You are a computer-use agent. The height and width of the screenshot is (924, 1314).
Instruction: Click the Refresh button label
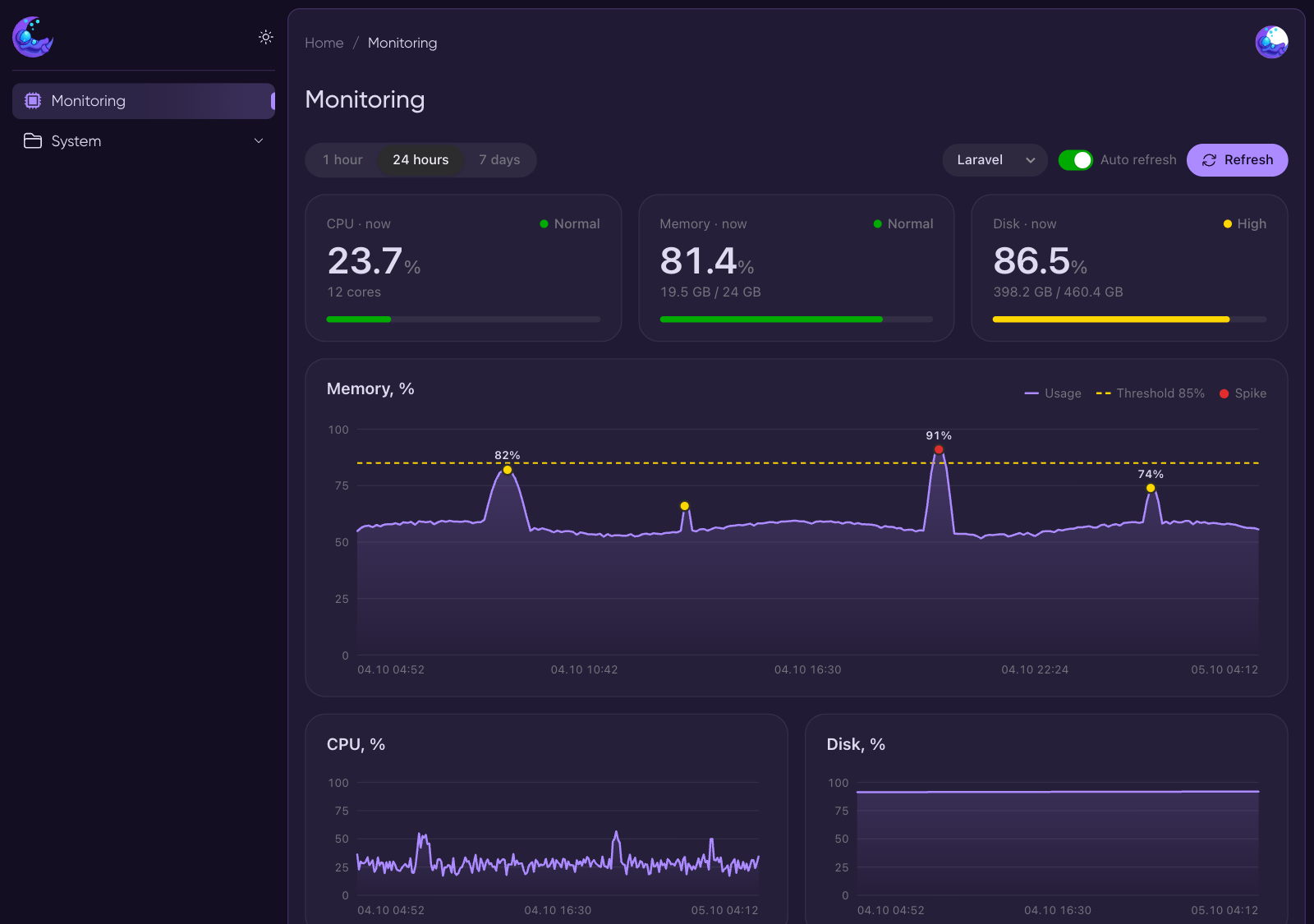(x=1248, y=160)
